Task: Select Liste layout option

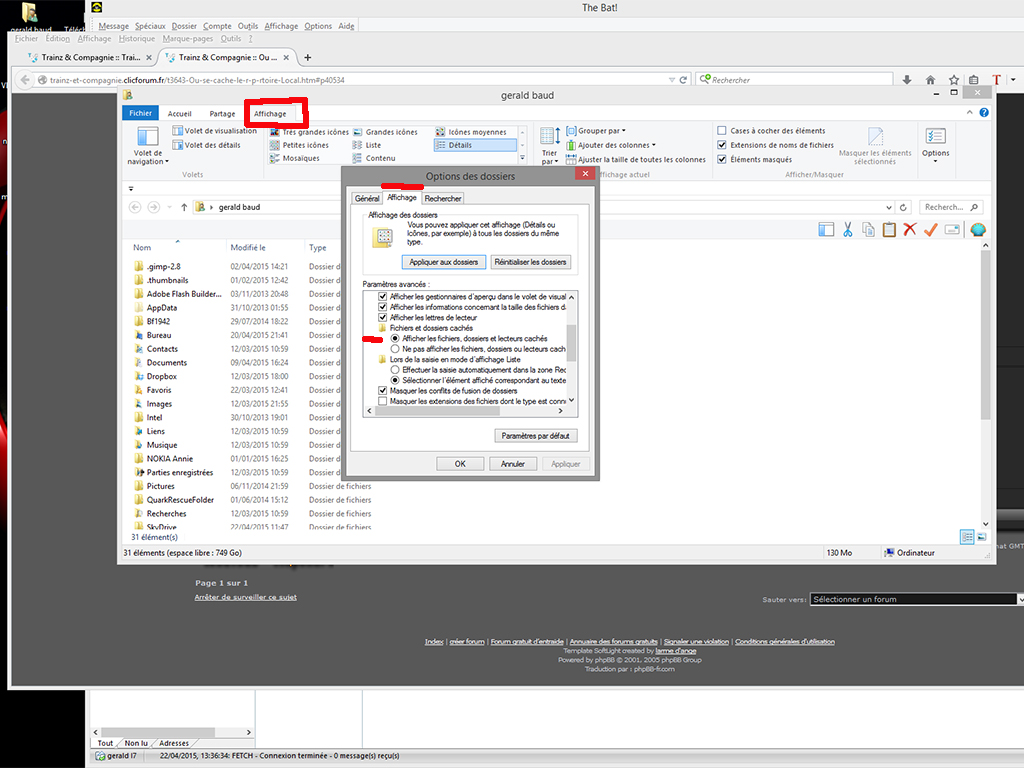Action: 366,145
